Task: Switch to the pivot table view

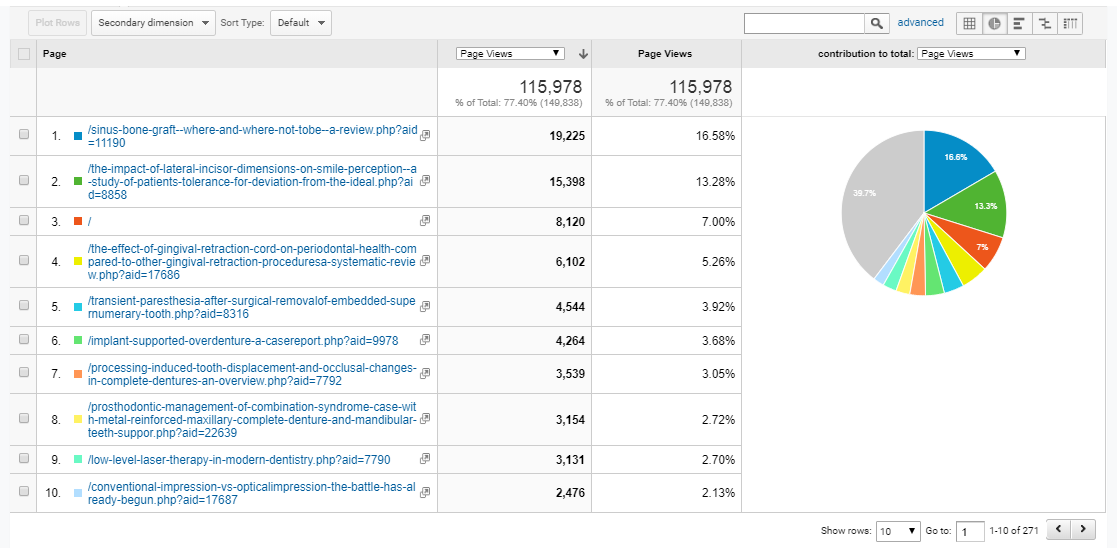Action: click(x=1070, y=23)
